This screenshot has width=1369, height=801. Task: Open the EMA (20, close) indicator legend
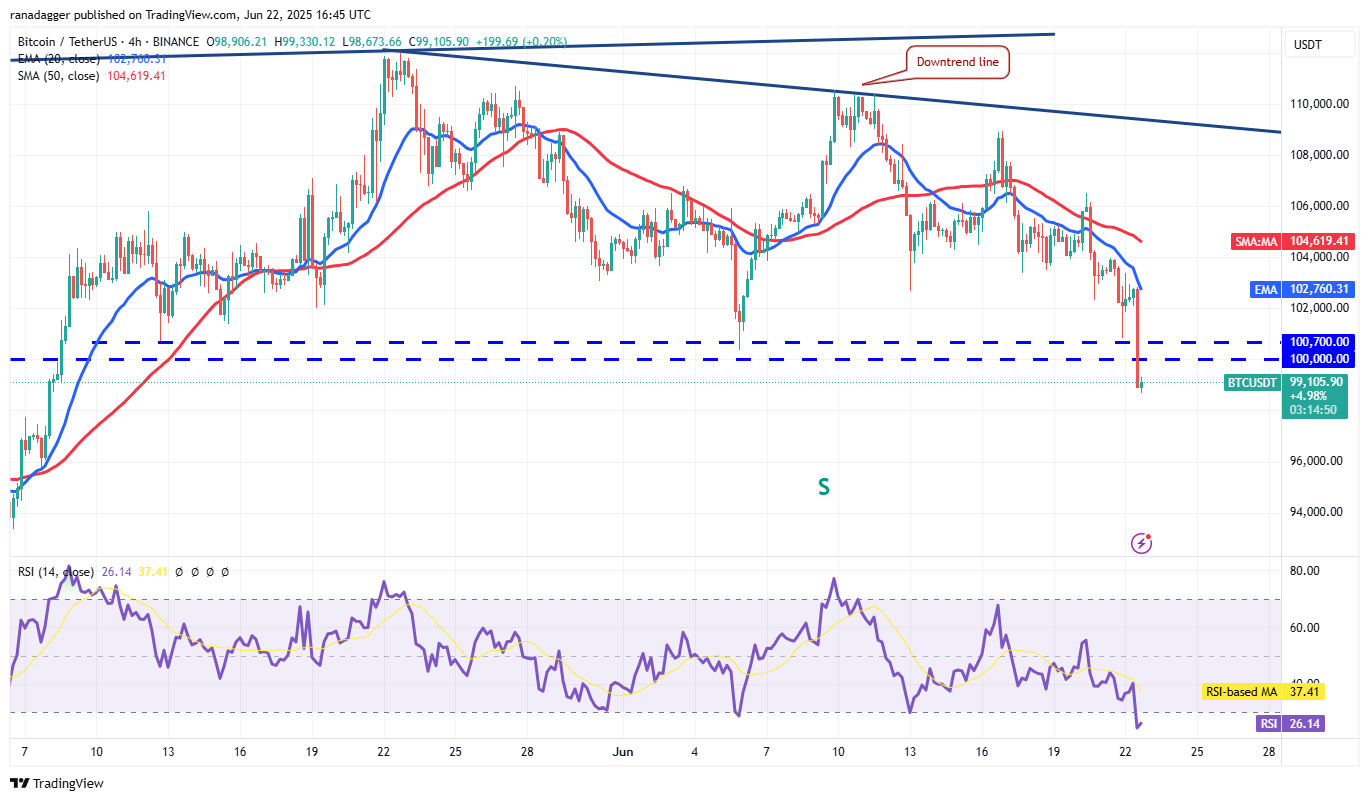(57, 59)
